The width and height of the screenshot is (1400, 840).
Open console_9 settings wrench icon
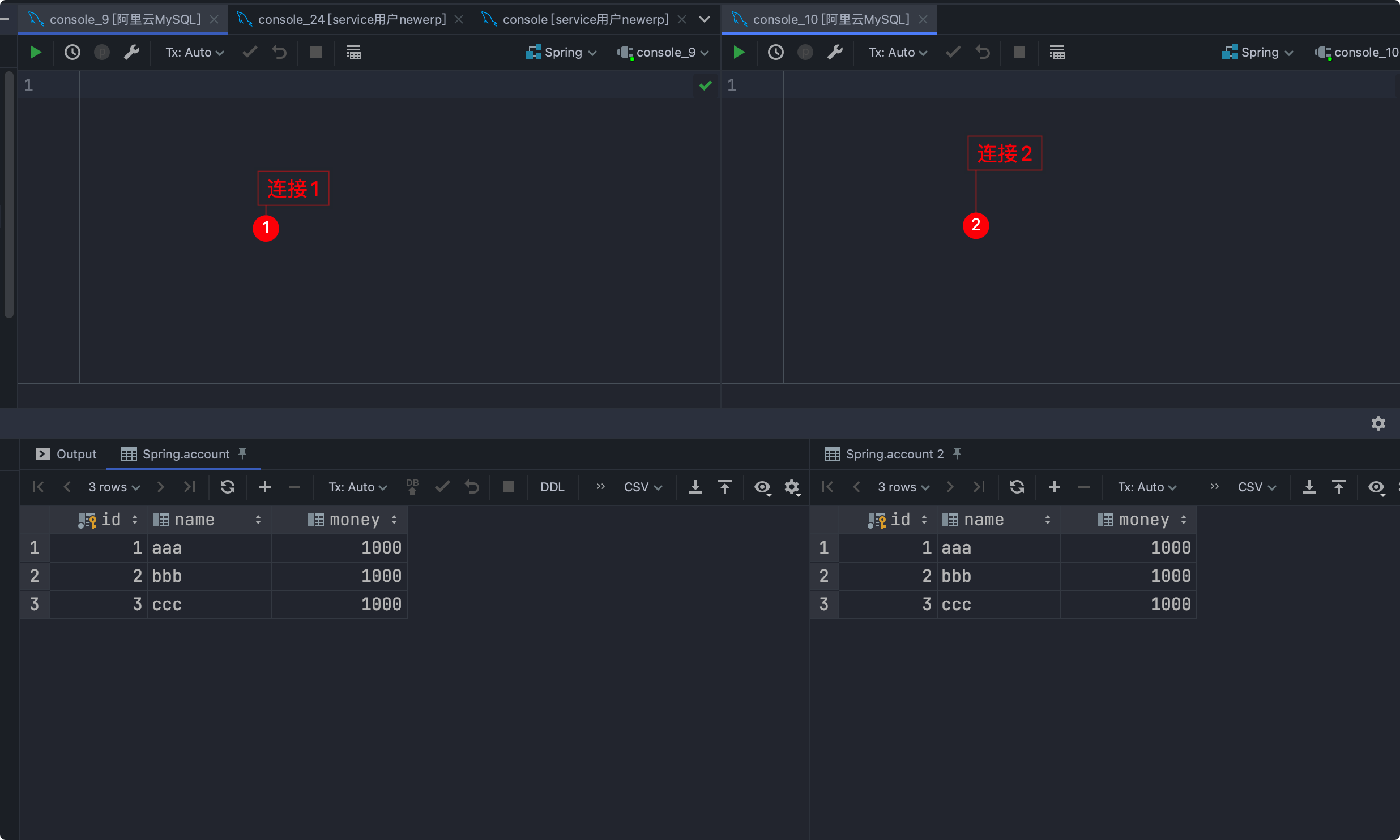point(131,52)
